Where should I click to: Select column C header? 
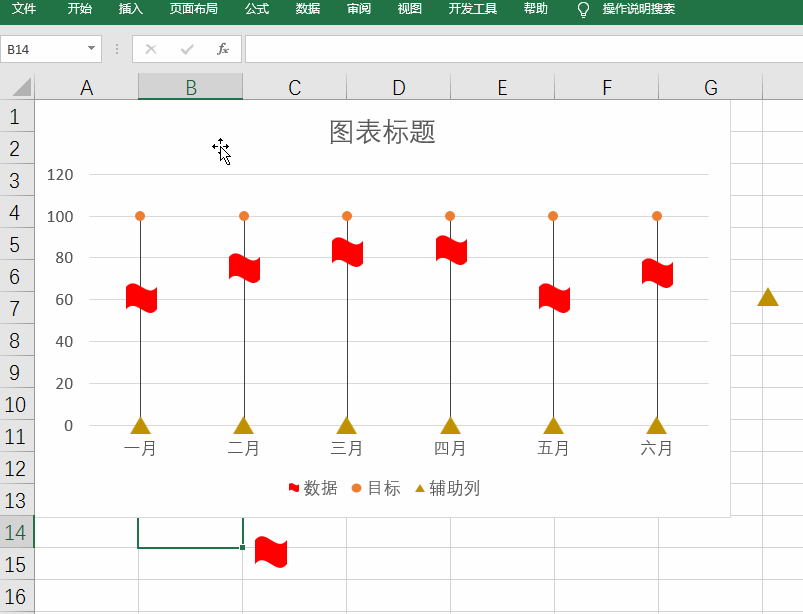tap(294, 87)
